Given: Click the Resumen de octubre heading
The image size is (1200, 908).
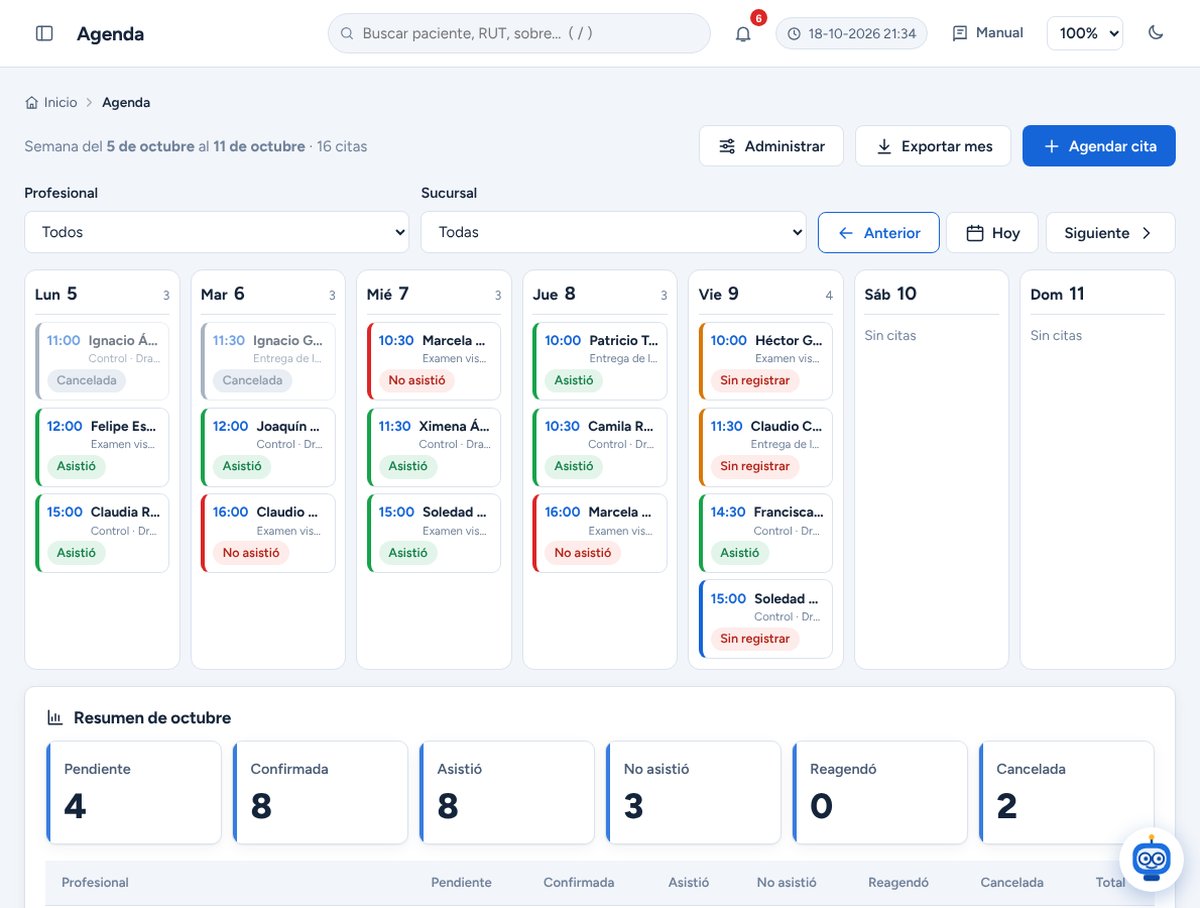Looking at the screenshot, I should [152, 718].
